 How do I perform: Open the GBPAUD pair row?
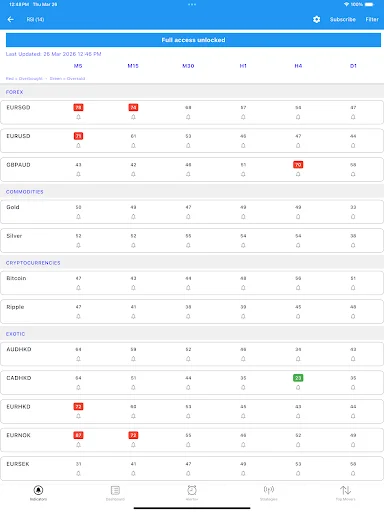pos(192,170)
